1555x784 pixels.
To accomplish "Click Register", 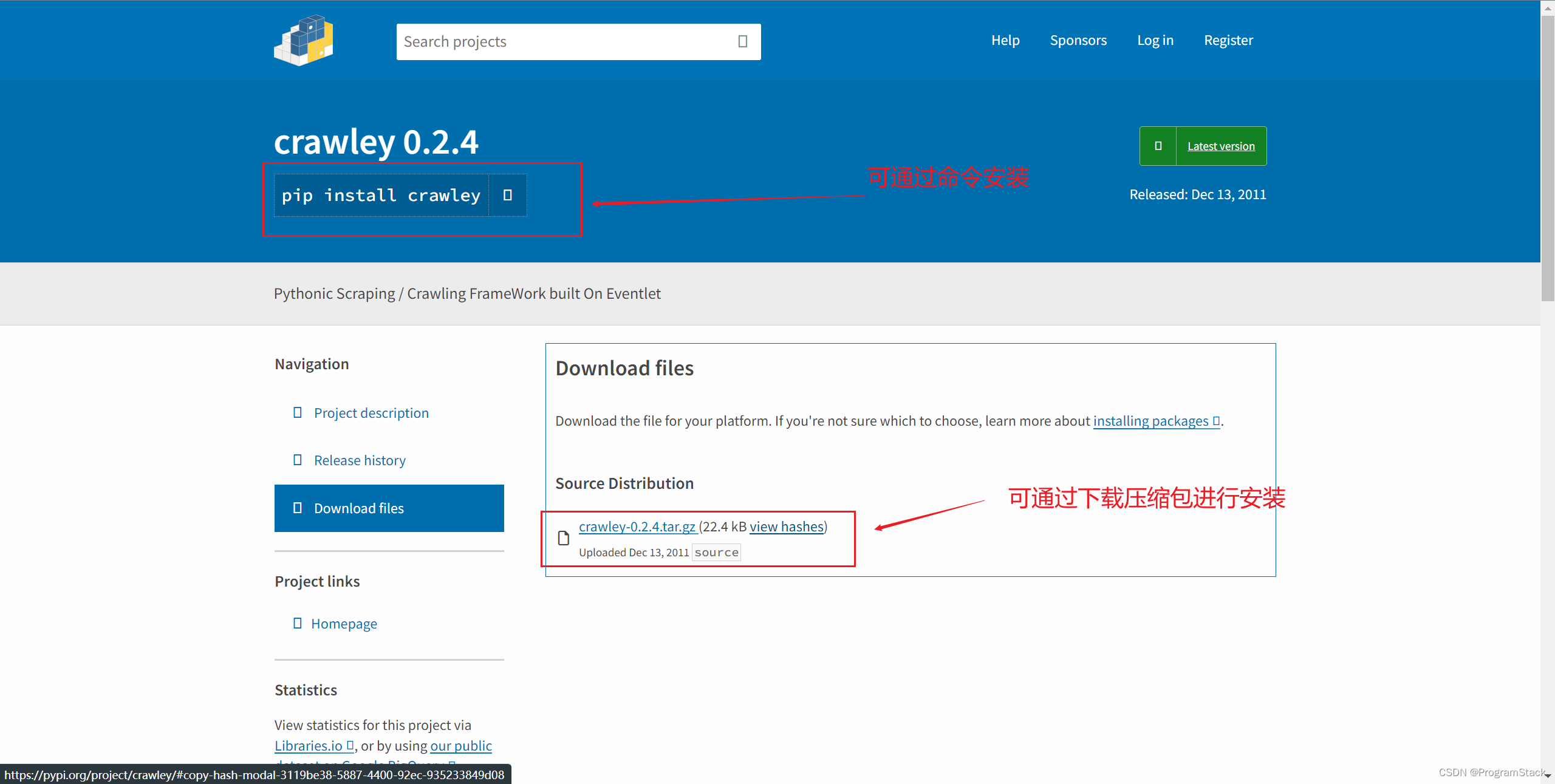I will point(1228,40).
